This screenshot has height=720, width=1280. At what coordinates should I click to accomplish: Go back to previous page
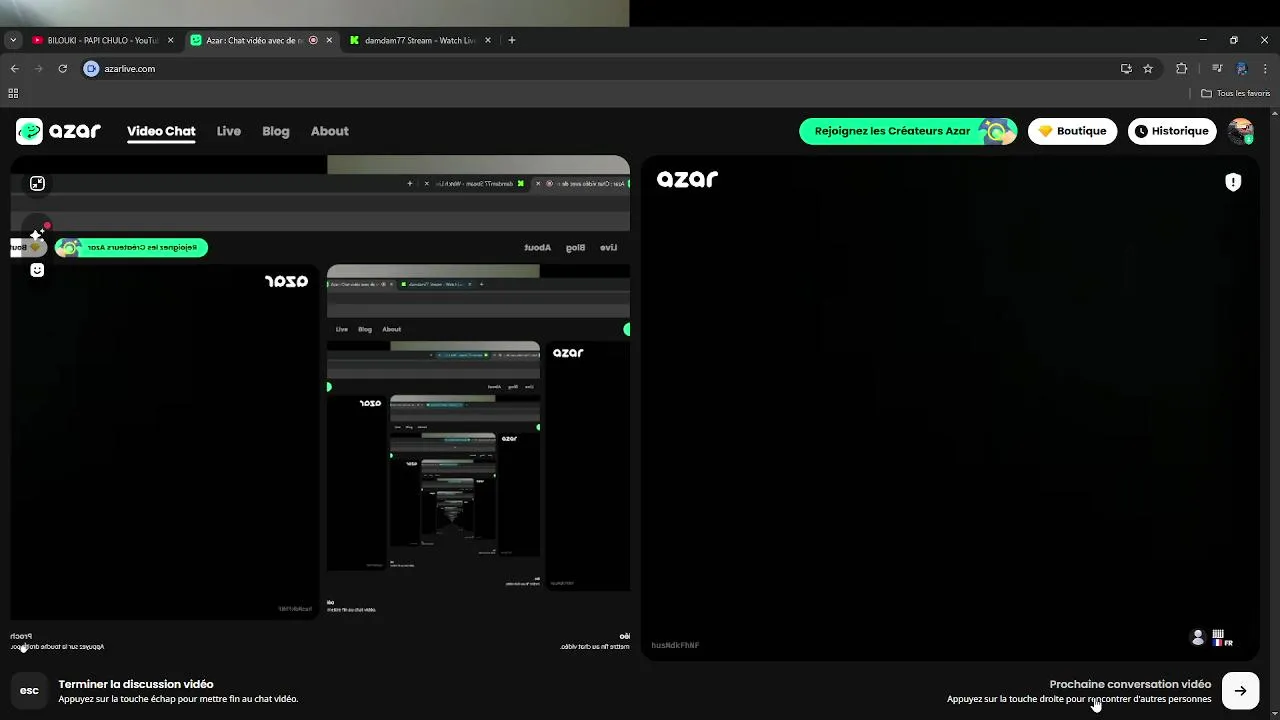pyautogui.click(x=14, y=69)
